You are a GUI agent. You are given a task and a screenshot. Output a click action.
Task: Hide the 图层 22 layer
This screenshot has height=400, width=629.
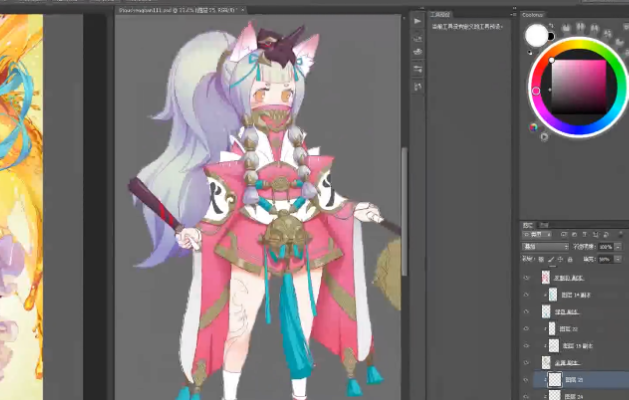point(526,329)
